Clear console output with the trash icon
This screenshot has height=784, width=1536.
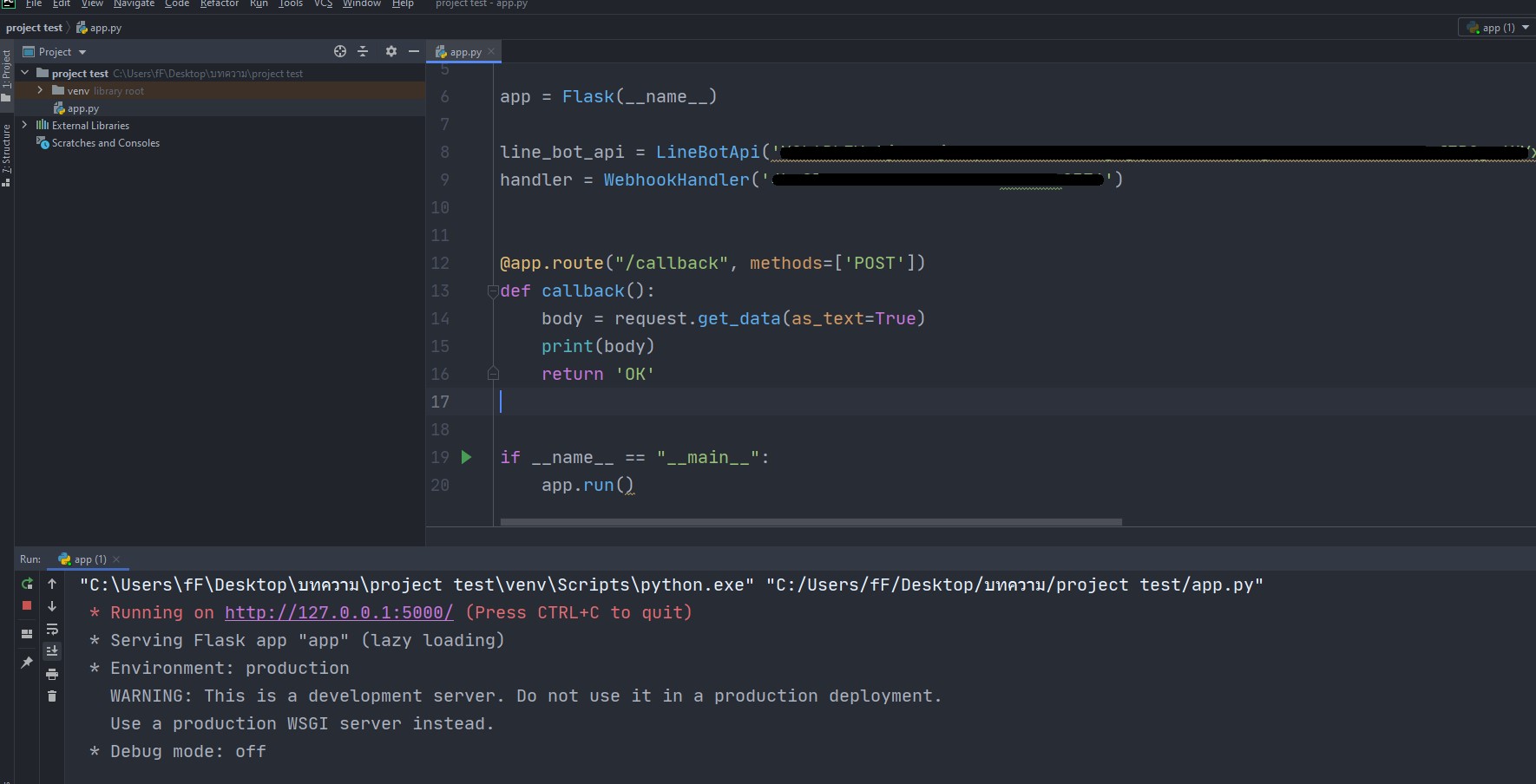coord(52,696)
